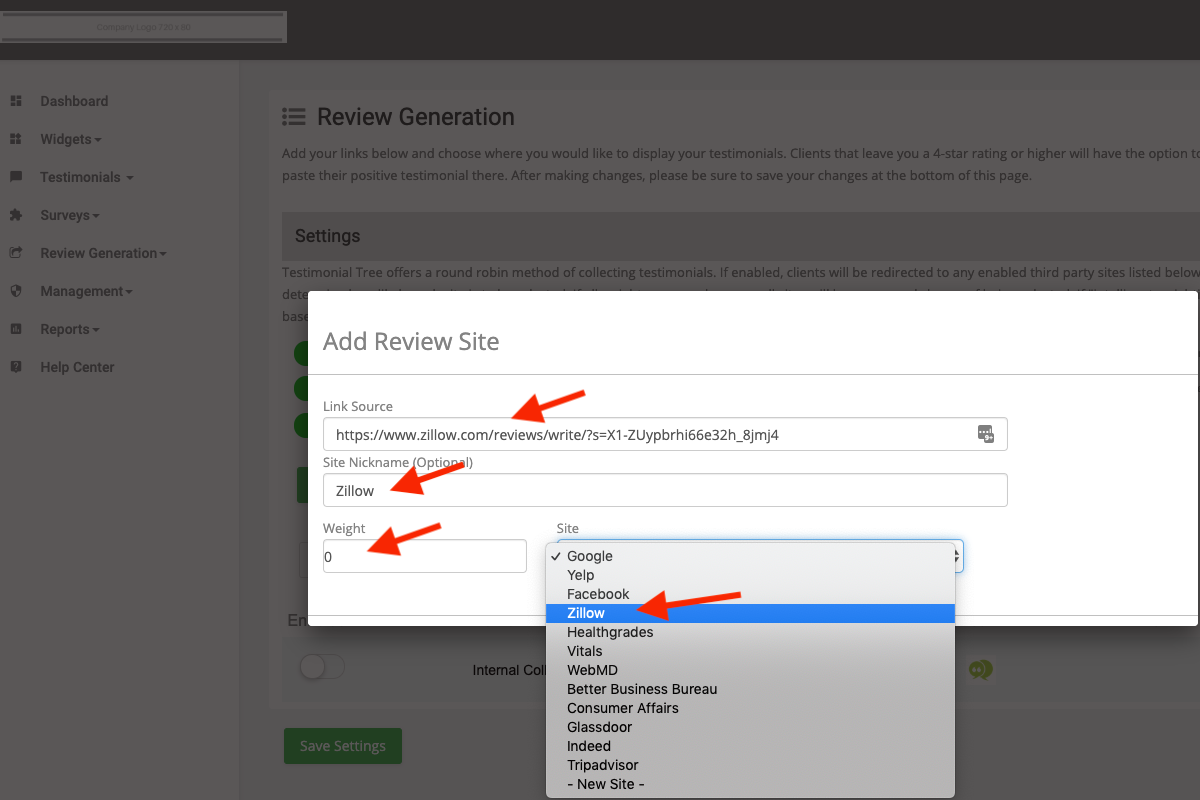Click the Review Generation share icon
Screen dimensions: 1200x800
pyautogui.click(x=16, y=253)
